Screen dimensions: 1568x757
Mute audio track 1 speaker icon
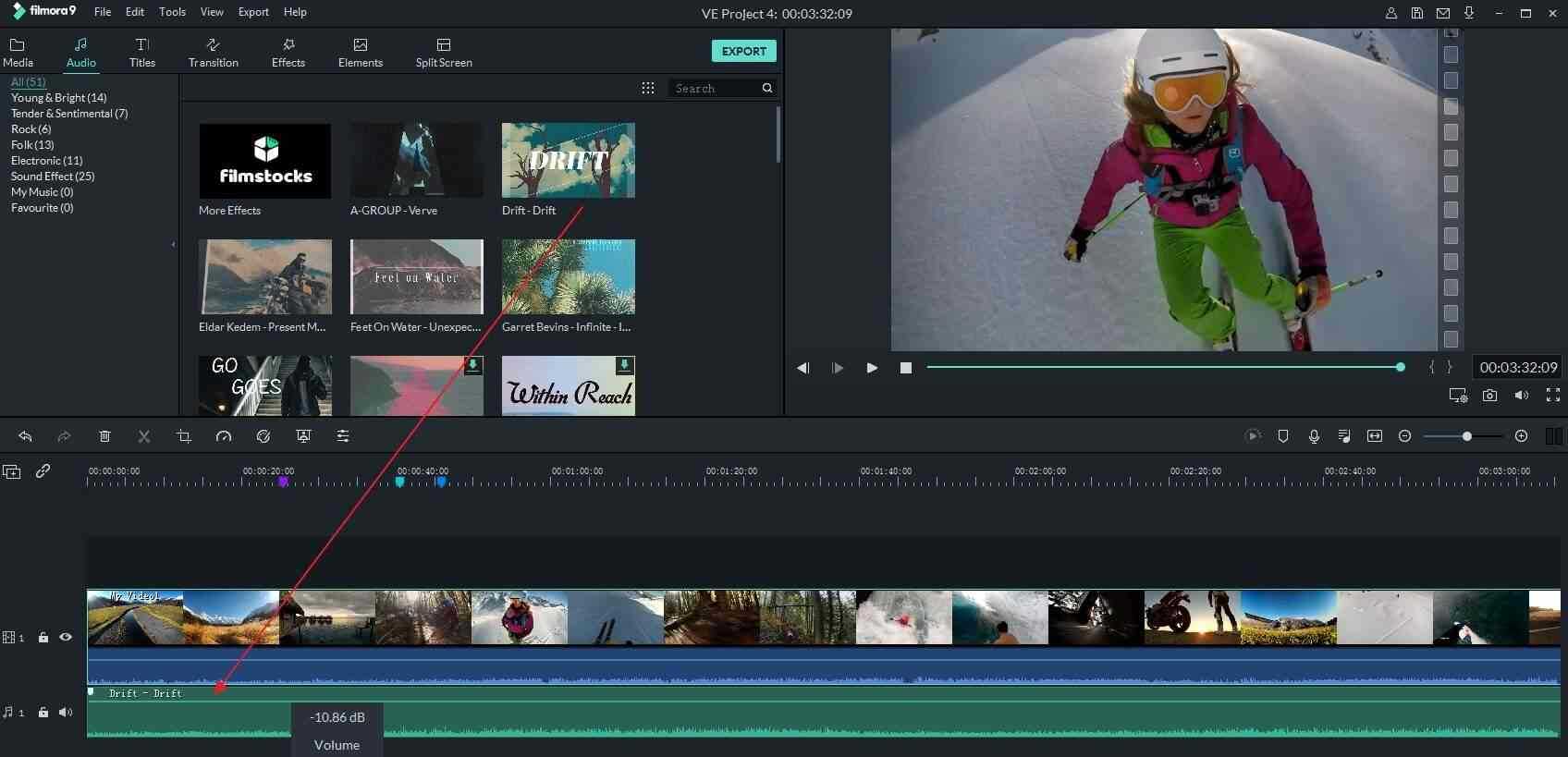(x=66, y=712)
